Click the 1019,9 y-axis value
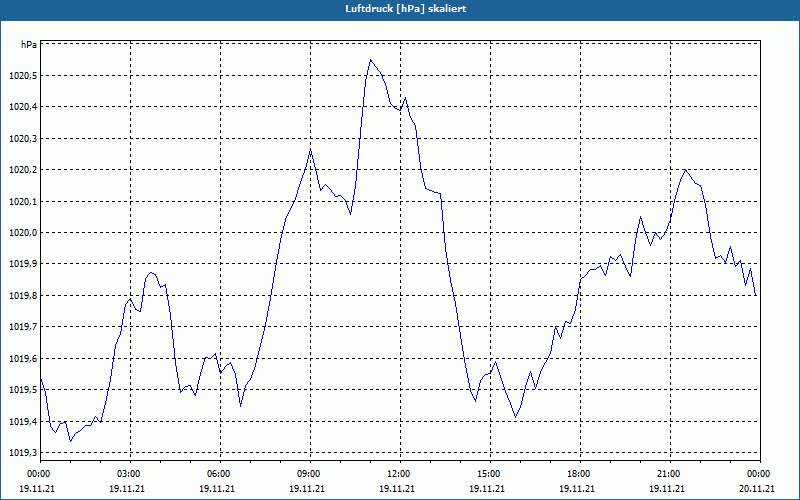800x500 pixels. pos(23,264)
